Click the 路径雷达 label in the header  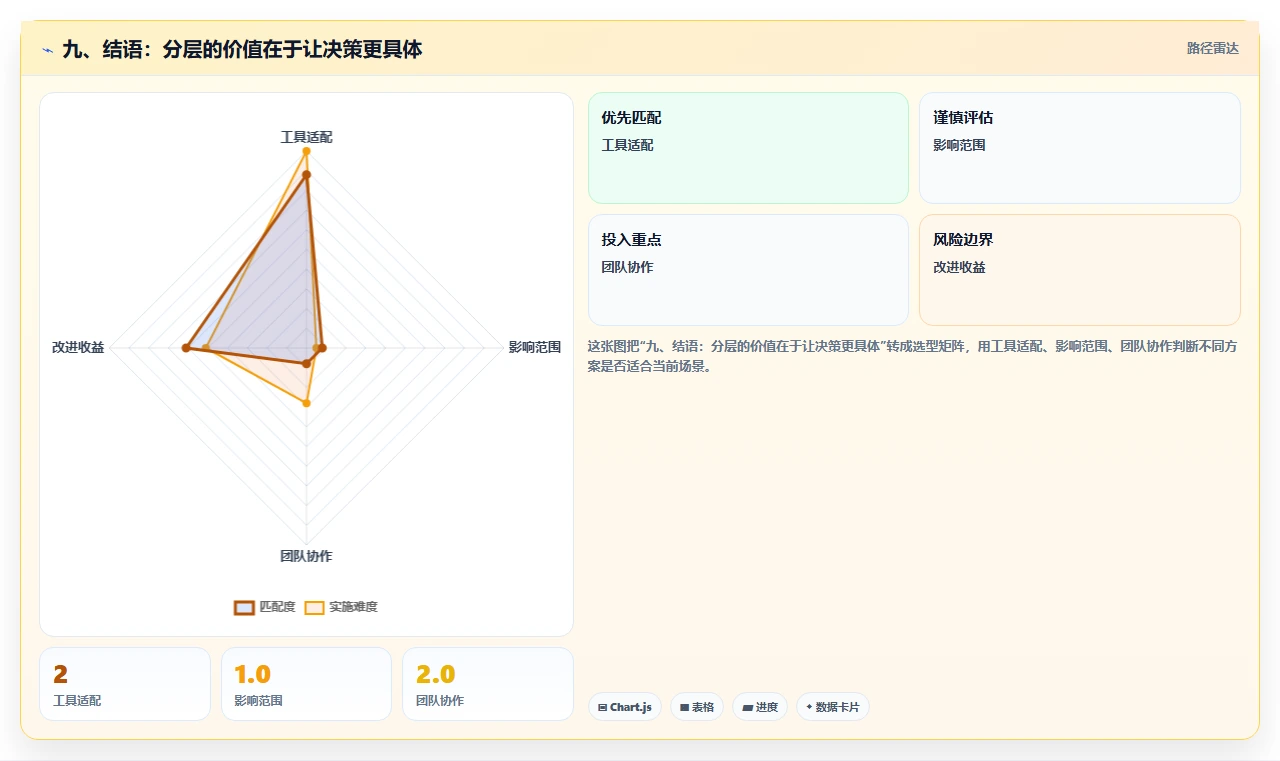1212,48
